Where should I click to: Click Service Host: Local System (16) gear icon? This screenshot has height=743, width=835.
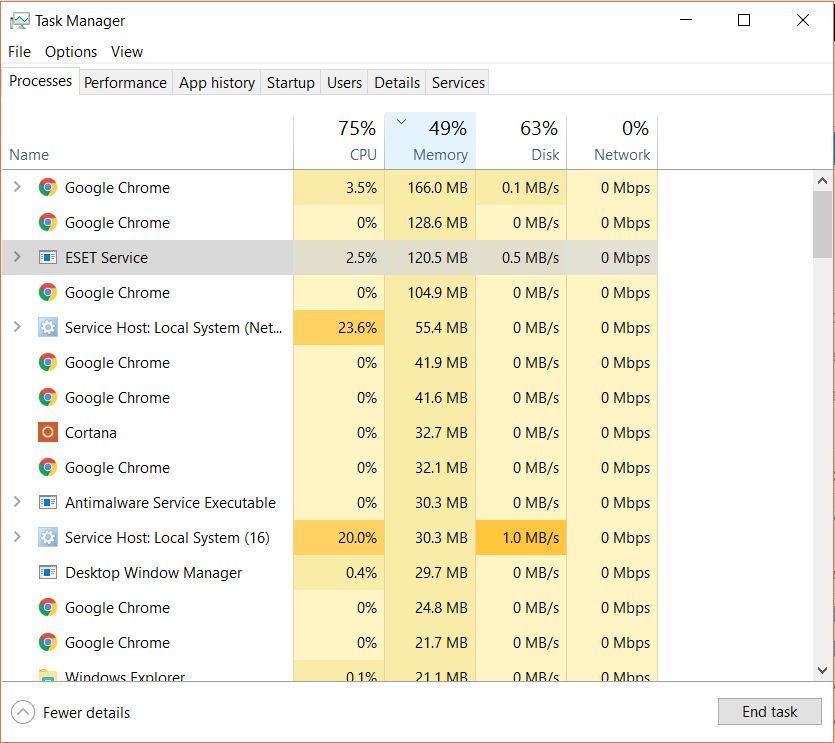tap(48, 537)
